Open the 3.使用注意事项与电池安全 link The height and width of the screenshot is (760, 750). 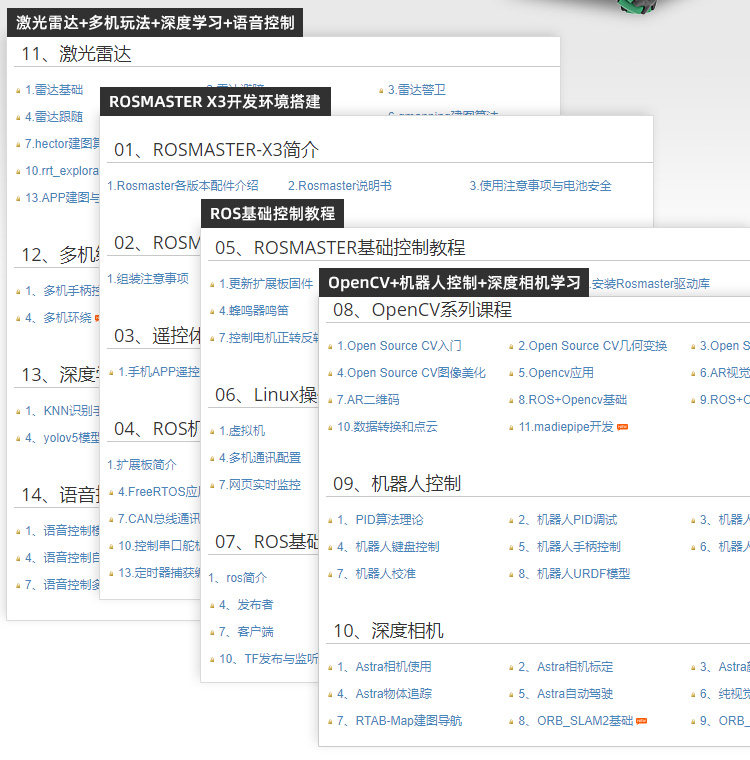point(540,186)
